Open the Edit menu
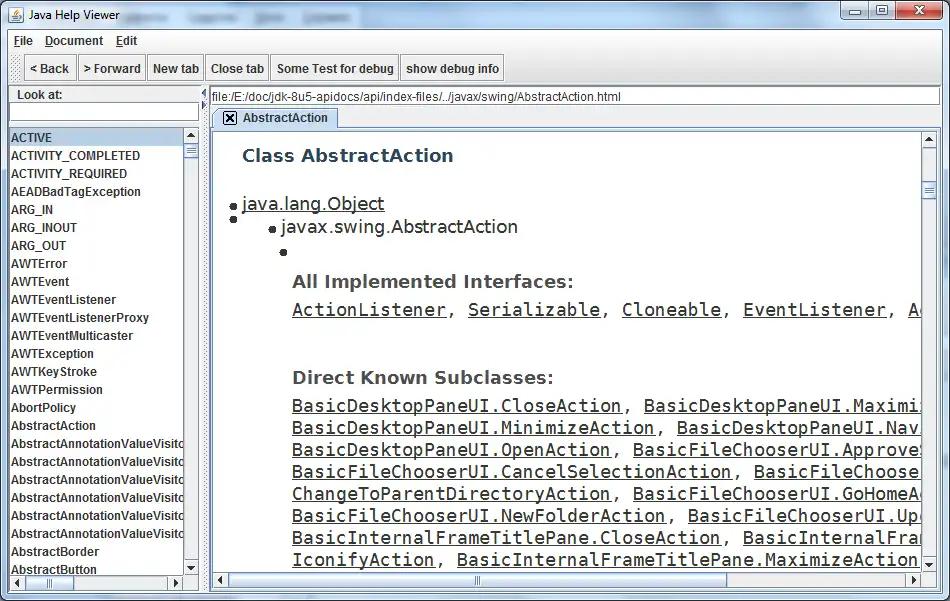950x601 pixels. (x=126, y=41)
